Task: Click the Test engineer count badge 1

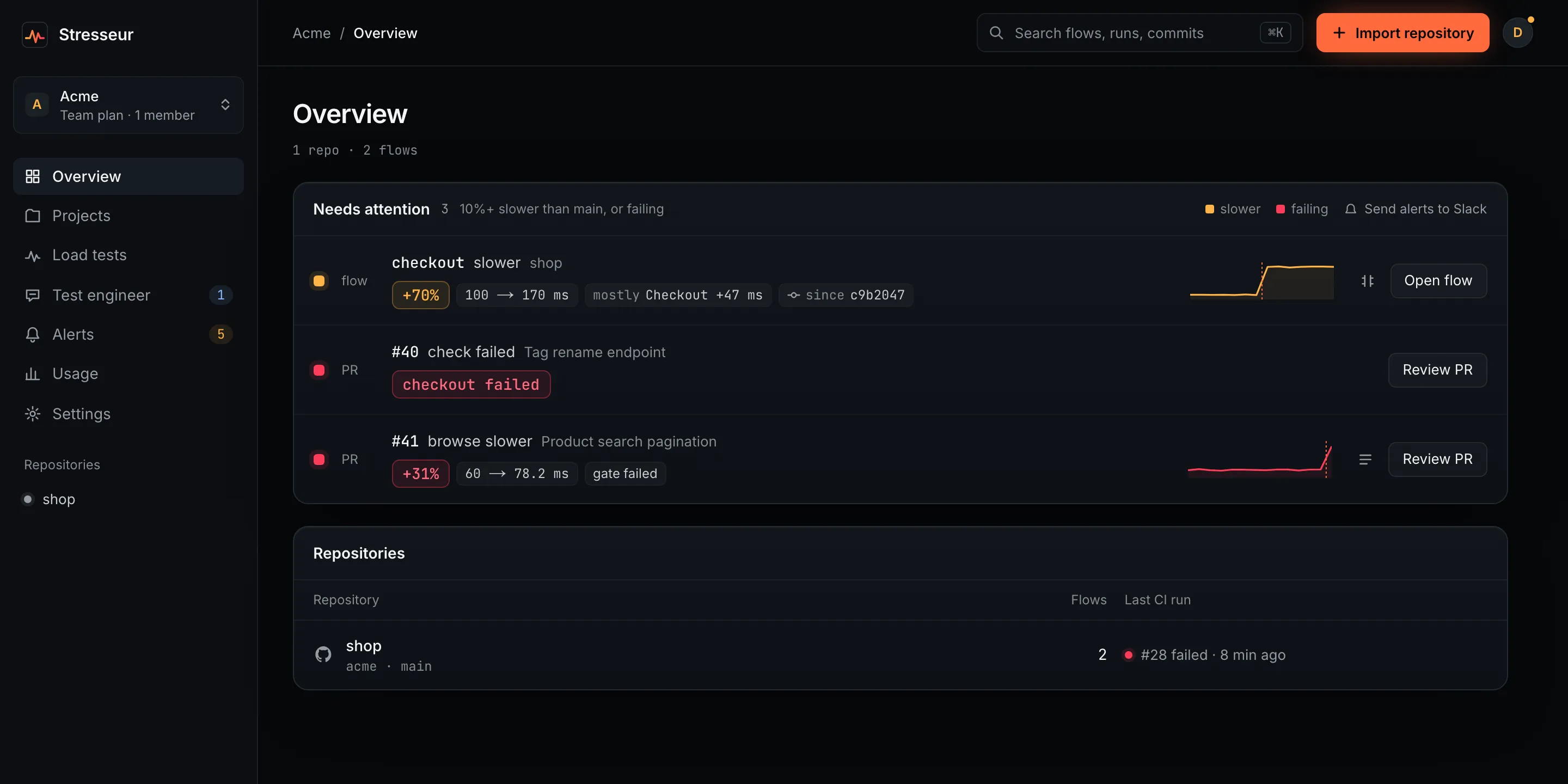Action: coord(221,295)
